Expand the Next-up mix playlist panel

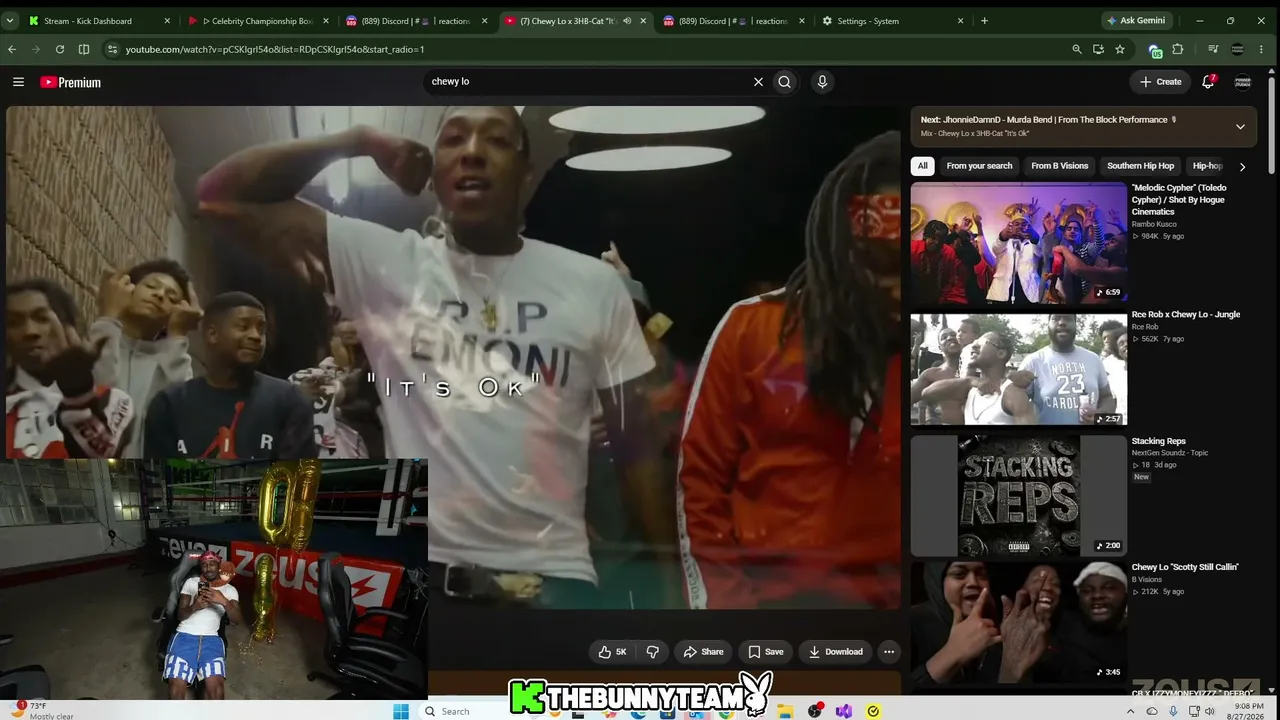pos(1240,126)
